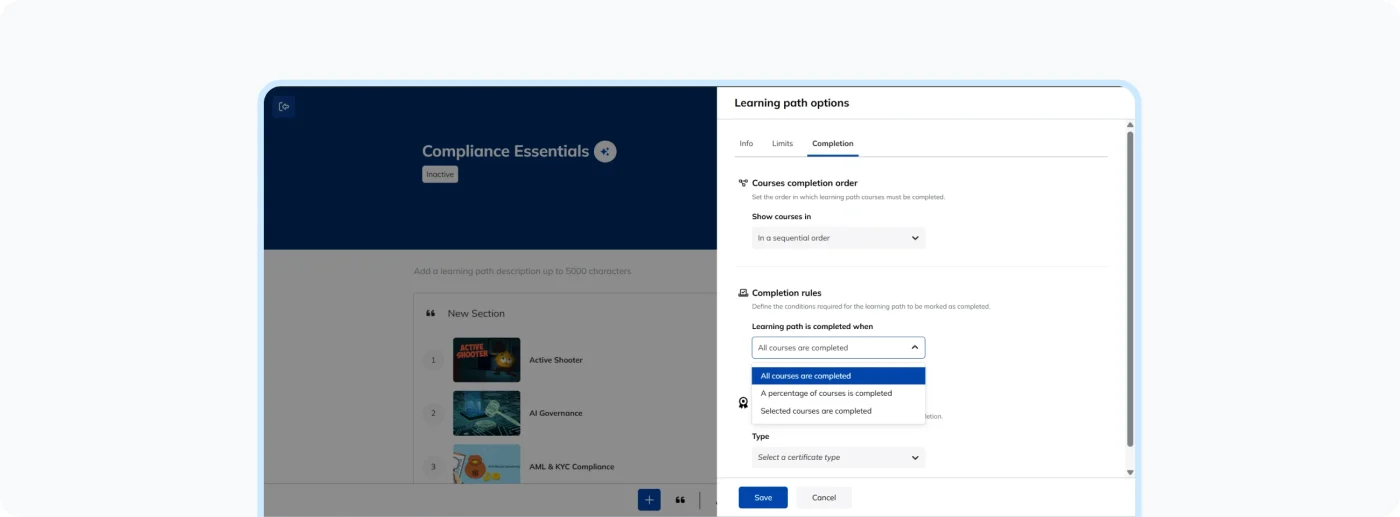
Task: Click the options panel vertical scrollbar
Action: point(1130,290)
